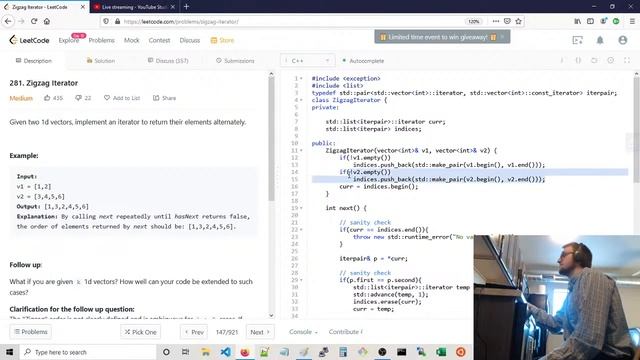This screenshot has height=360, width=640.
Task: Click the format code braces icon
Action: 578,60
